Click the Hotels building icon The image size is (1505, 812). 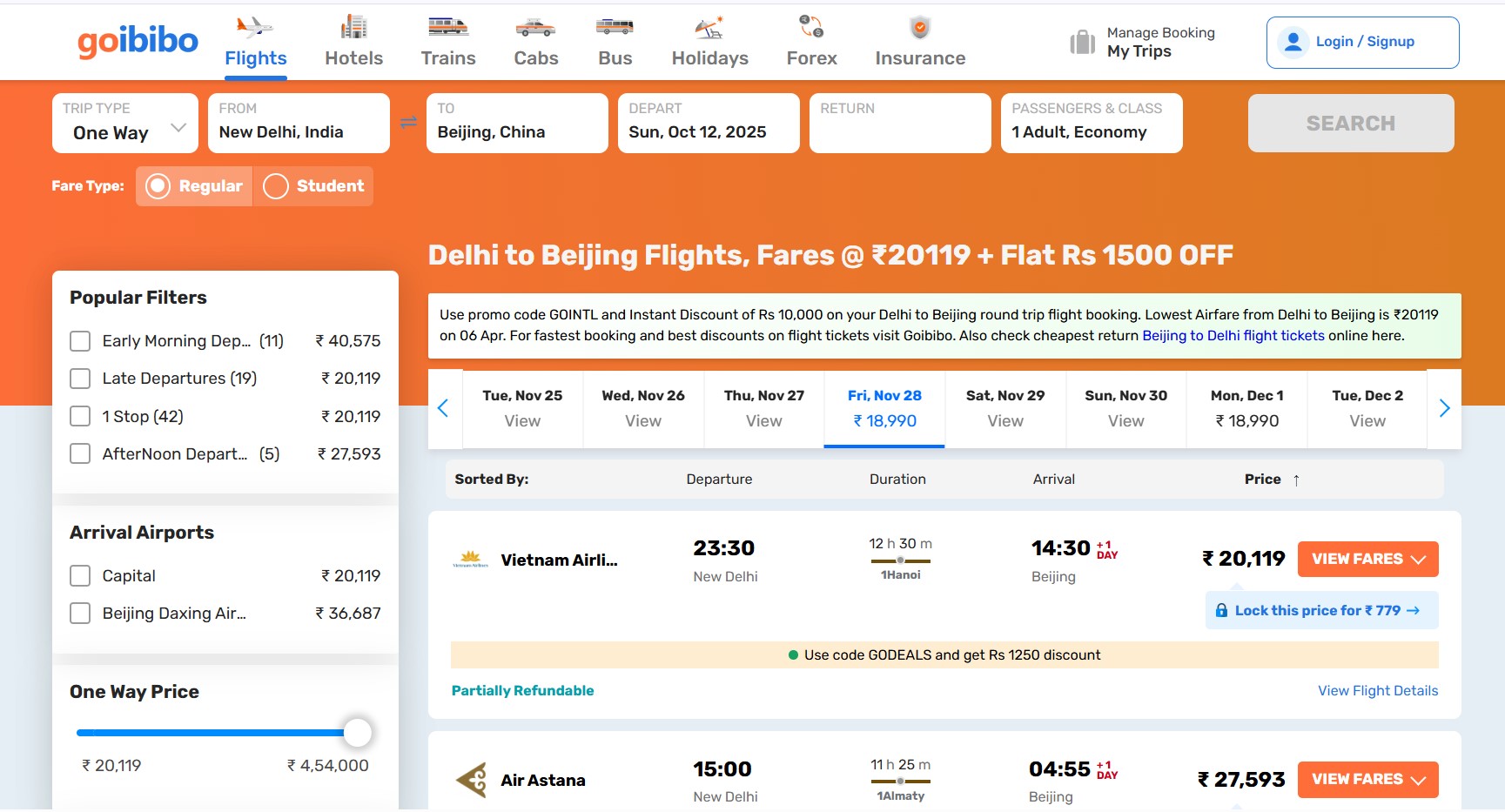point(353,27)
